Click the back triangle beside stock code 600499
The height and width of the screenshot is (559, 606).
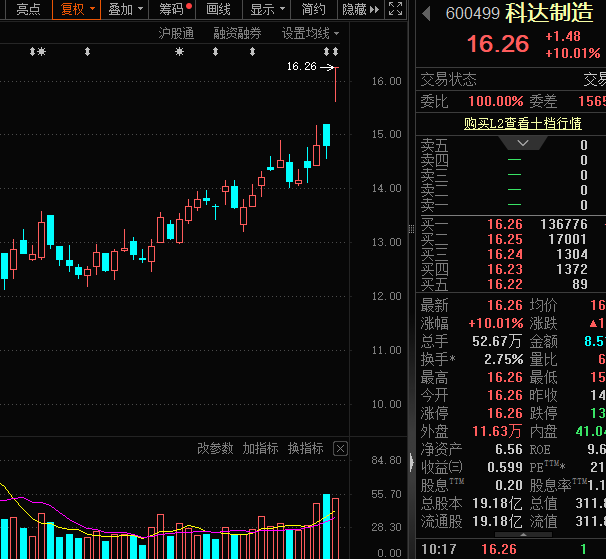pos(427,14)
